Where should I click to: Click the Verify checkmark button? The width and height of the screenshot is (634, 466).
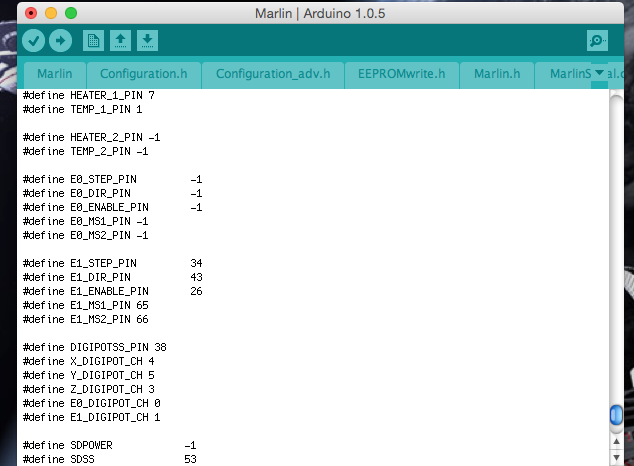34,41
